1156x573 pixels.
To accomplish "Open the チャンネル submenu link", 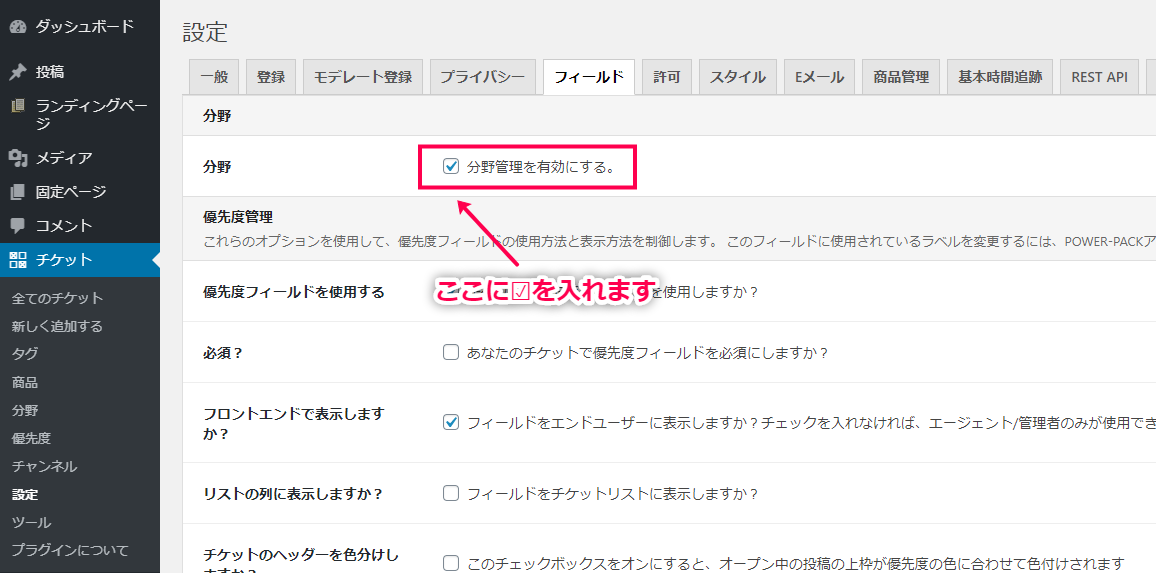I will 45,466.
